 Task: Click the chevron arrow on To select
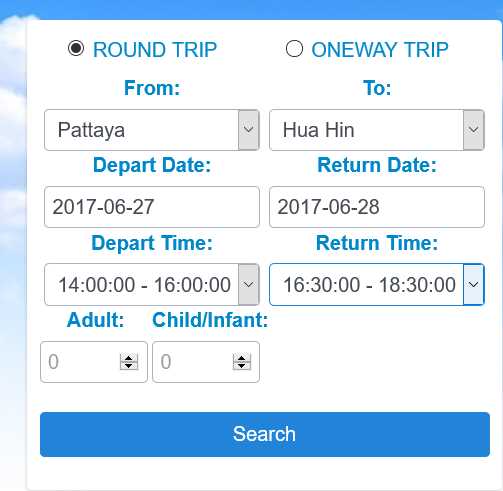pos(474,130)
